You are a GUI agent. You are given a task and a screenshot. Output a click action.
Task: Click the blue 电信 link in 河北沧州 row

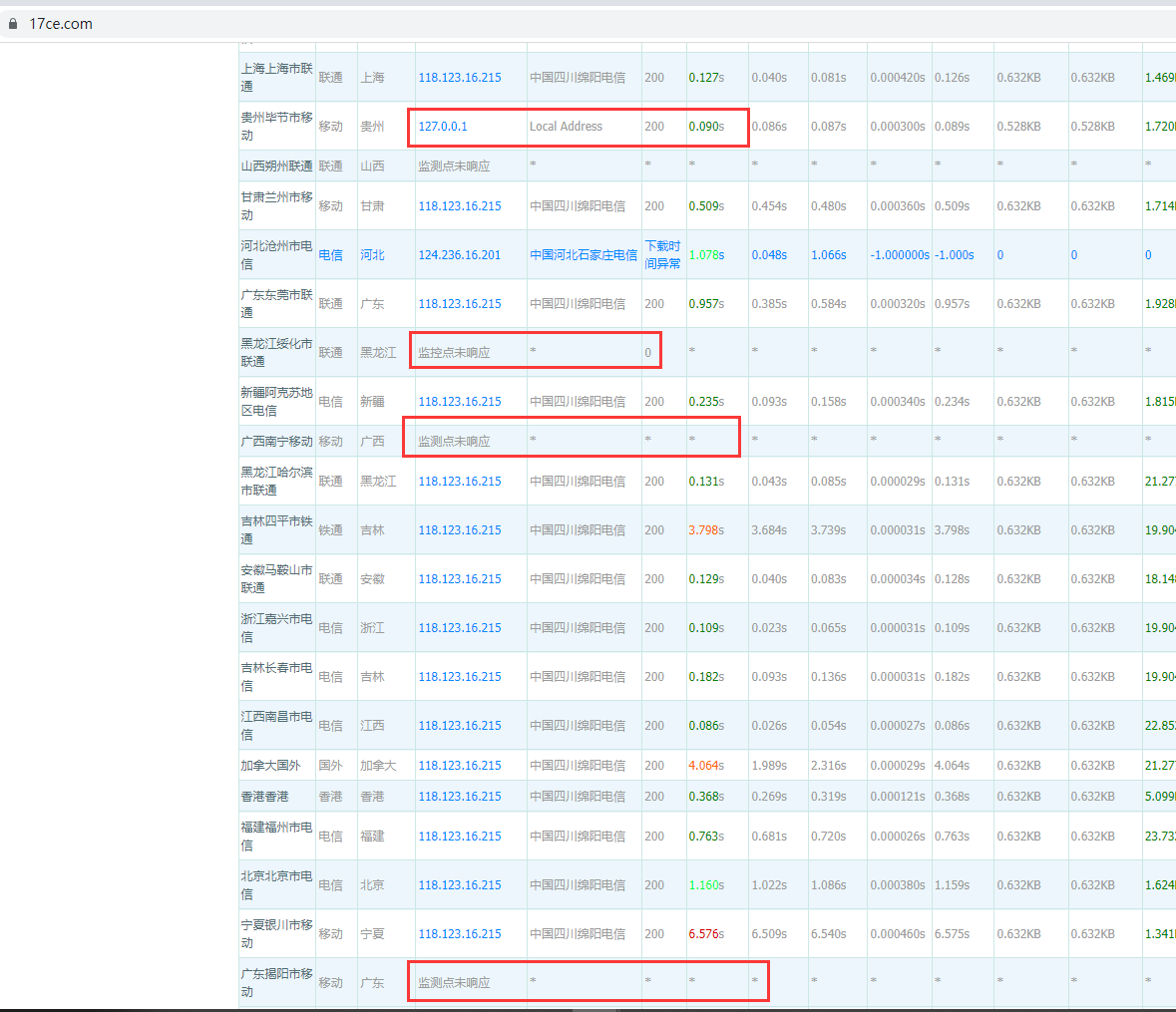click(x=330, y=255)
